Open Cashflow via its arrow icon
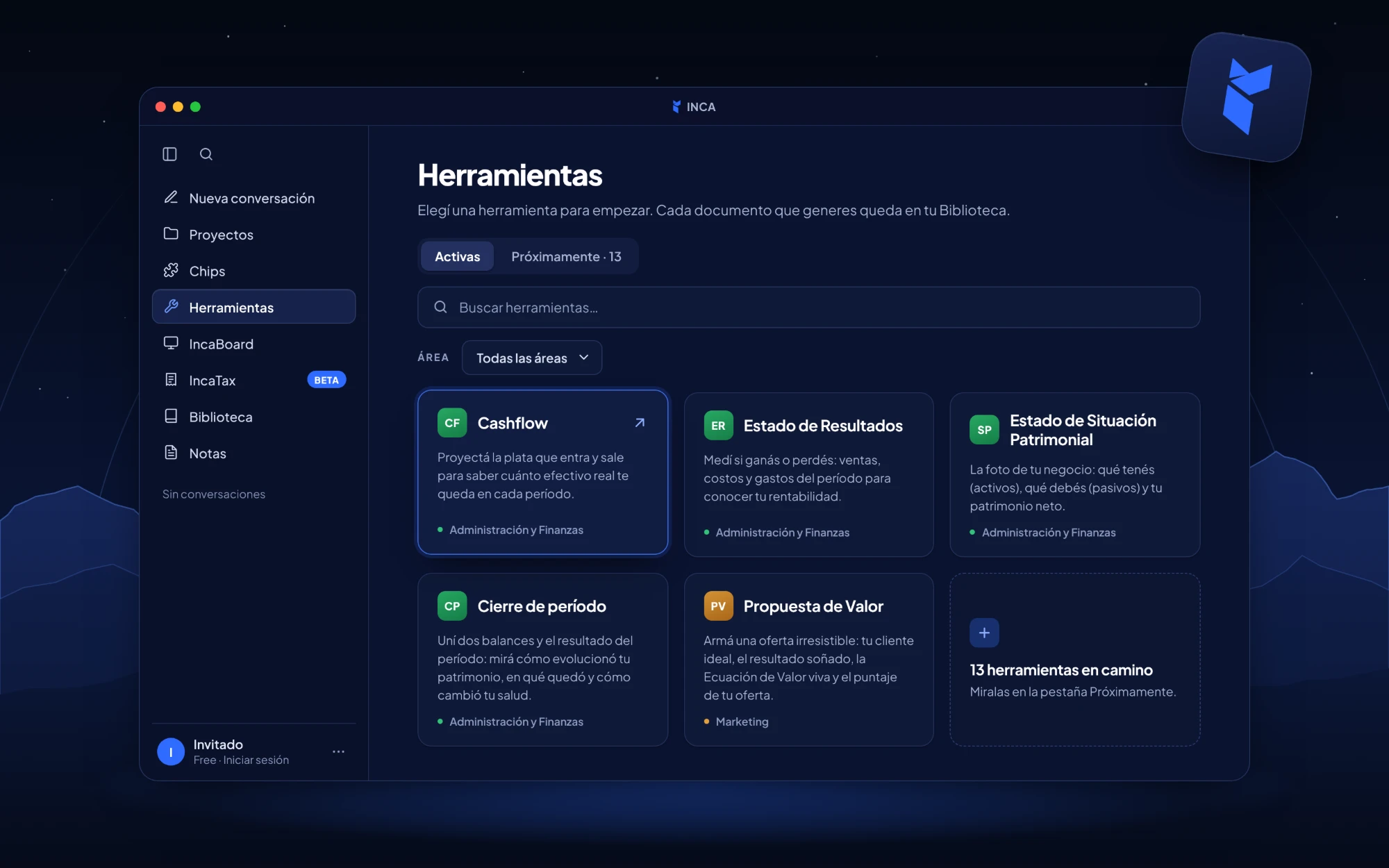Screen dimensions: 1389x868 click(x=640, y=422)
